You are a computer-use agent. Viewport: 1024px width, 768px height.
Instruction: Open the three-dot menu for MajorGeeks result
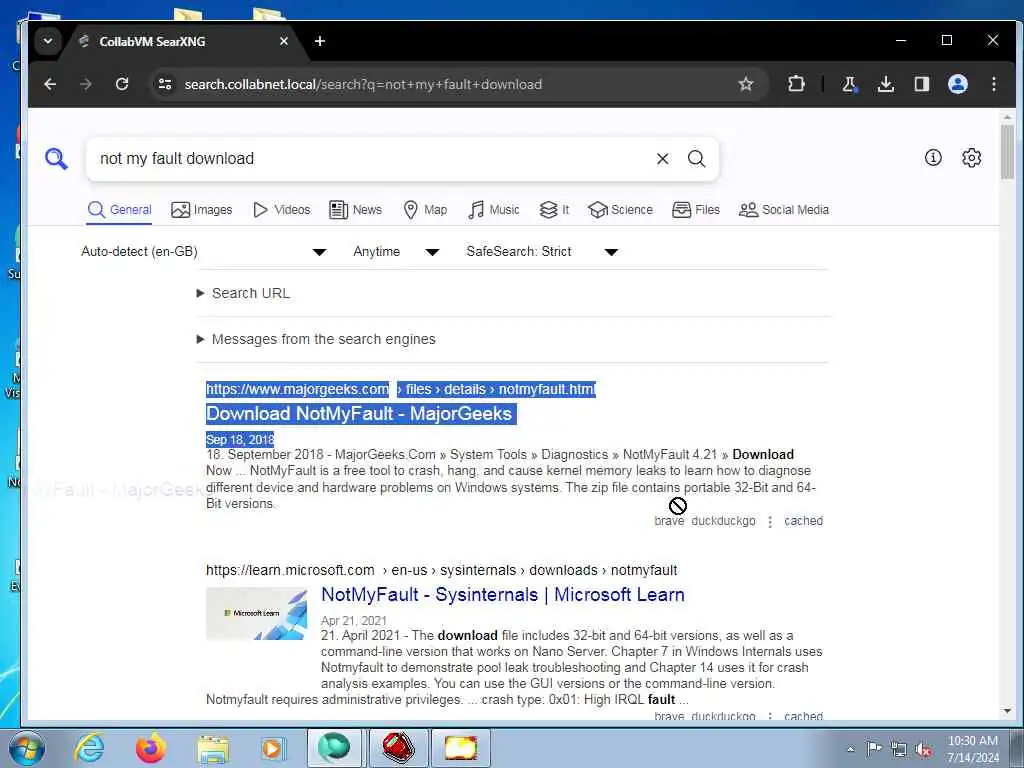tap(770, 522)
